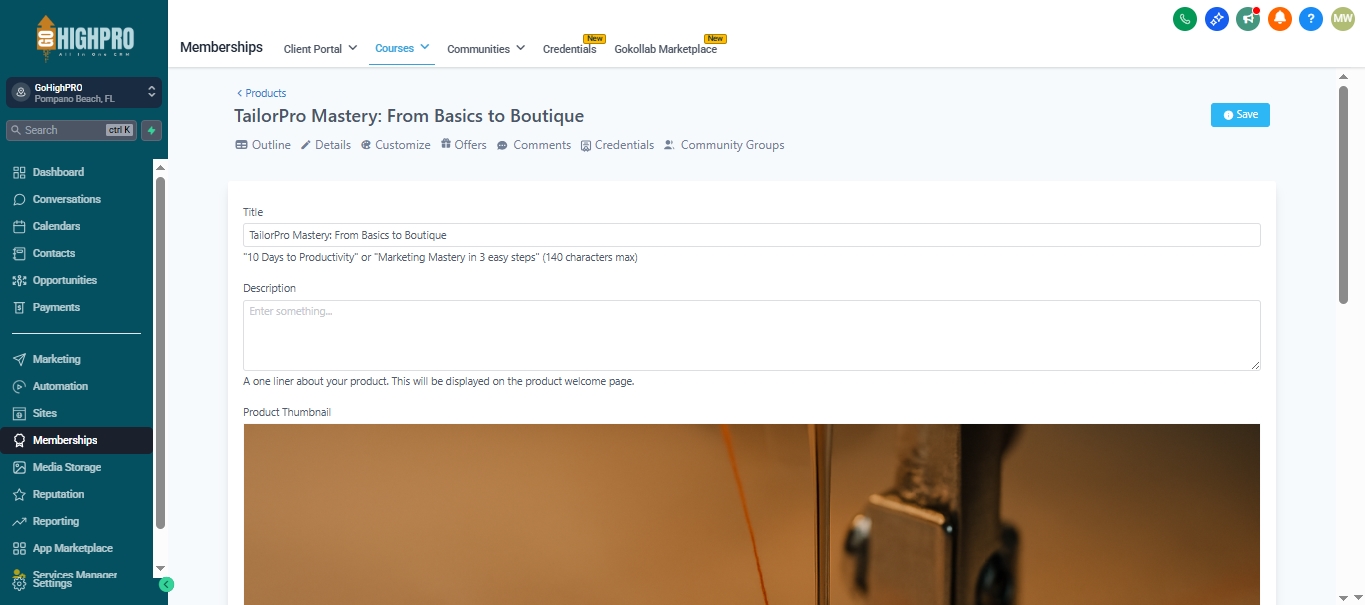Screen dimensions: 1365x605
Task: Switch to the Community Groups tab
Action: (724, 145)
